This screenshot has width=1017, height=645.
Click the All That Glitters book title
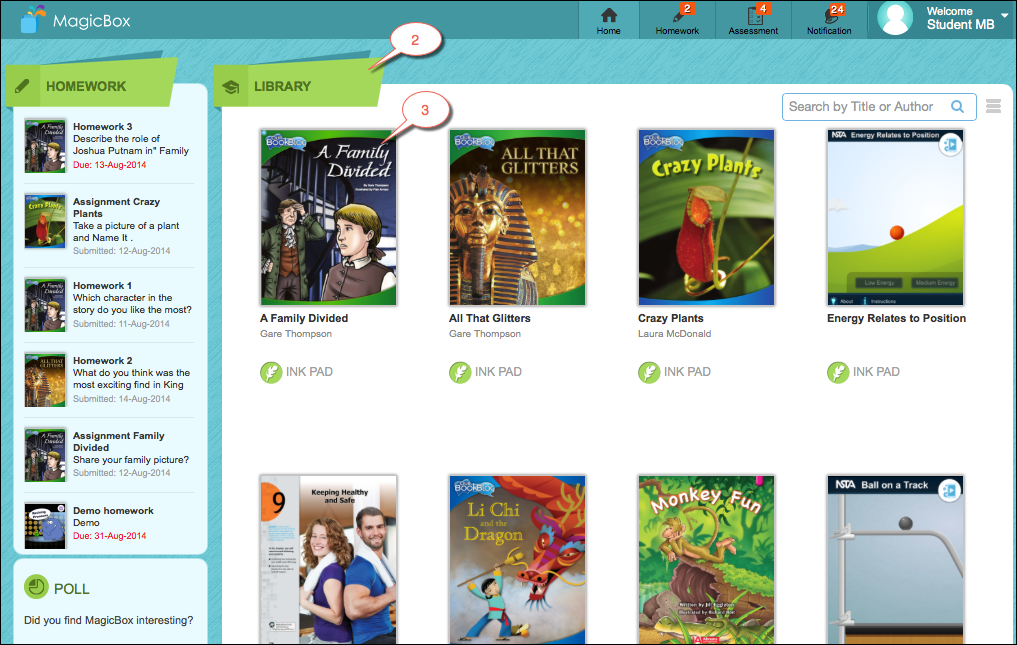point(490,318)
